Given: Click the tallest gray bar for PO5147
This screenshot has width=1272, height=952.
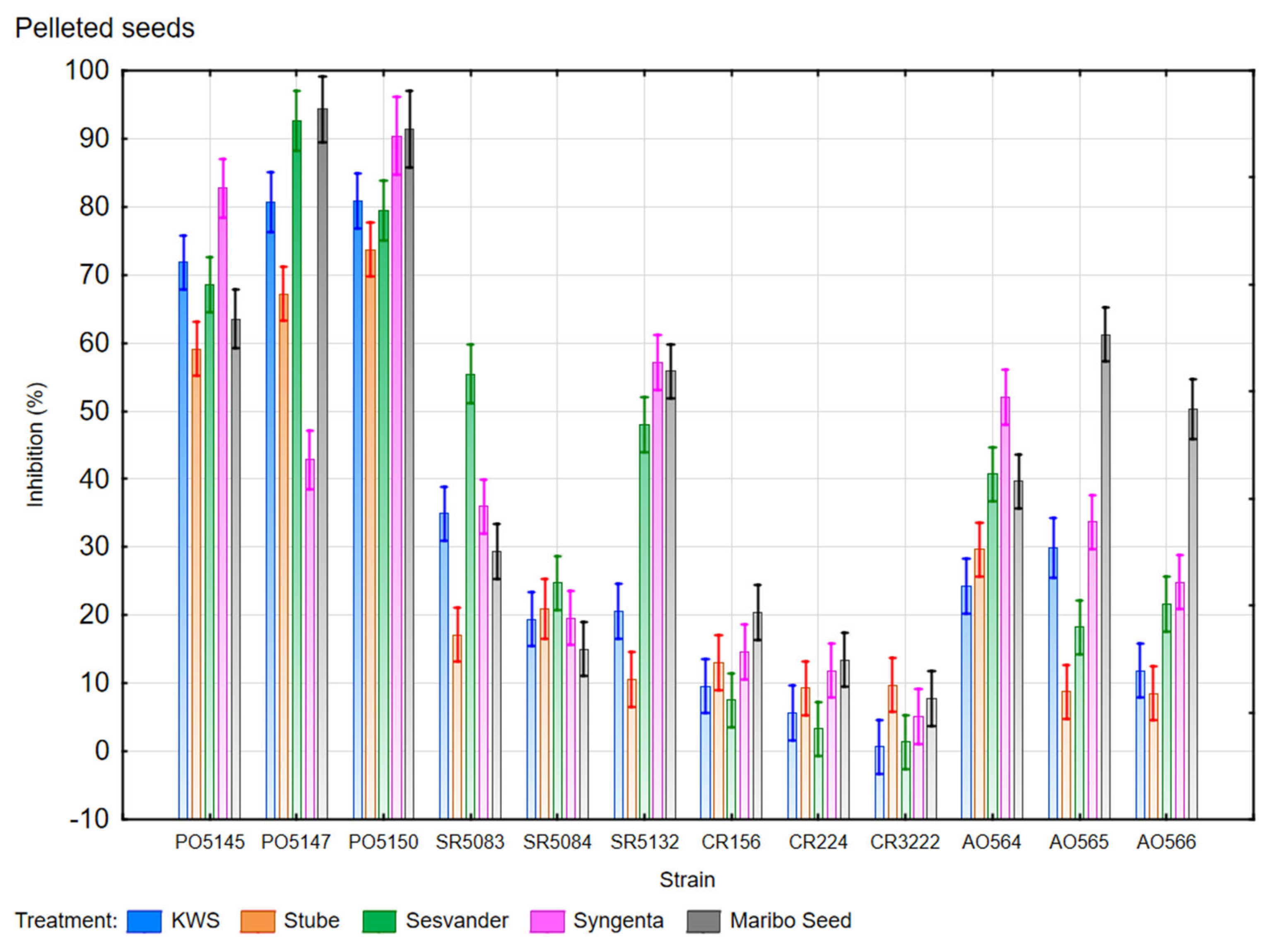Looking at the screenshot, I should pos(323,460).
